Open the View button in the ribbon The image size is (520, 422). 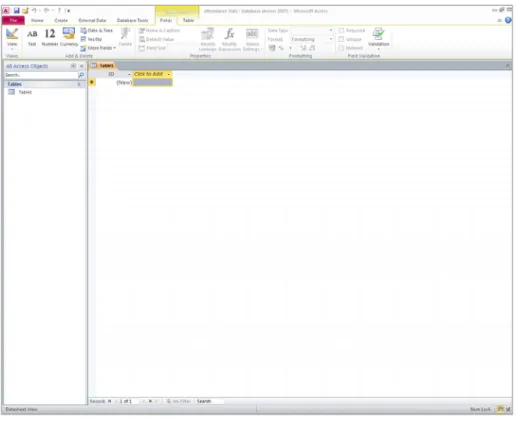(x=12, y=38)
